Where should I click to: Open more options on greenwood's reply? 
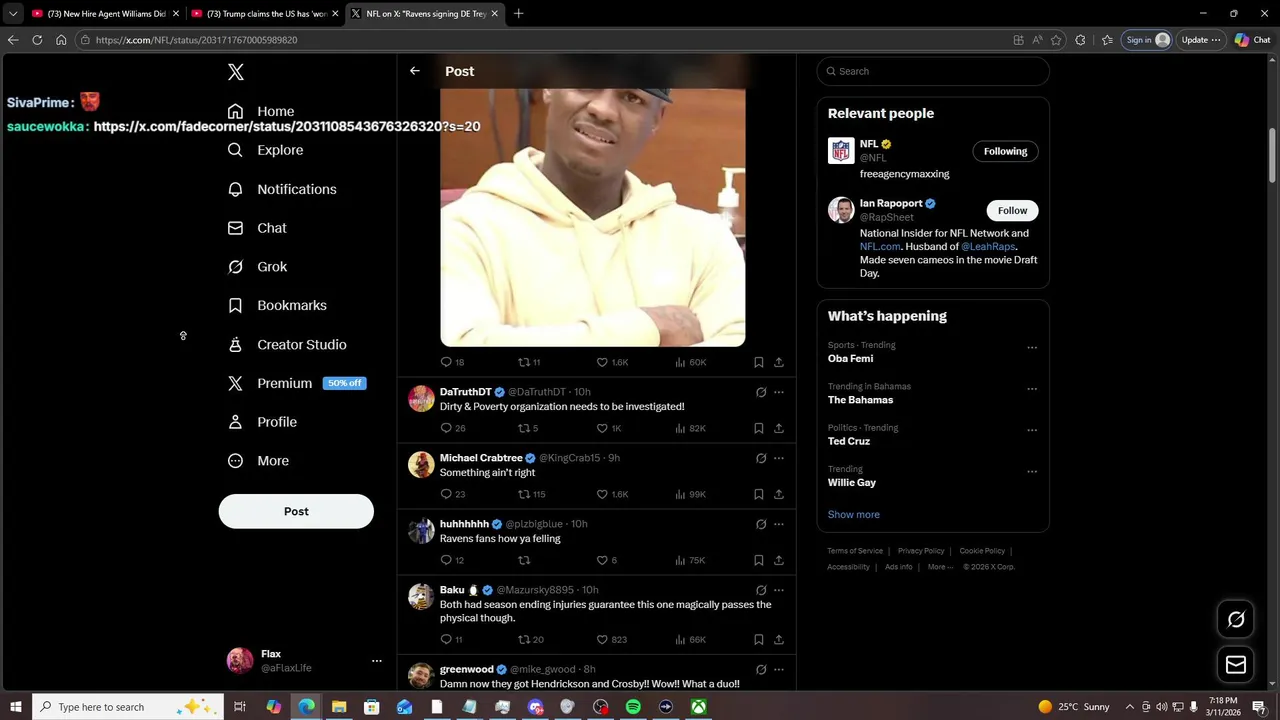pos(779,669)
